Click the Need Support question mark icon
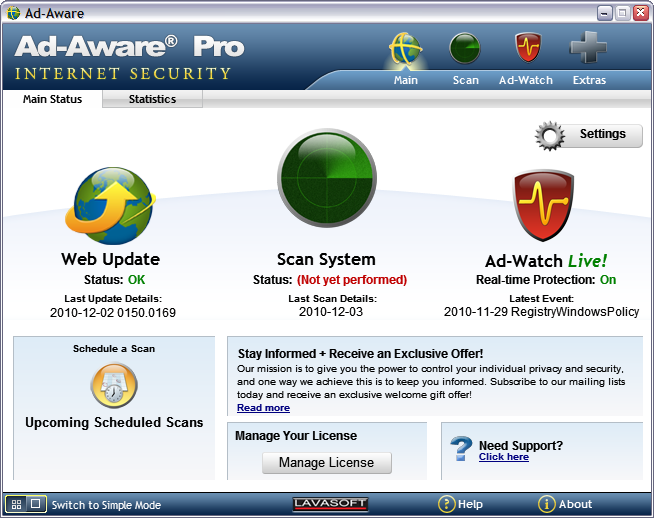The height and width of the screenshot is (518, 654). coord(461,449)
